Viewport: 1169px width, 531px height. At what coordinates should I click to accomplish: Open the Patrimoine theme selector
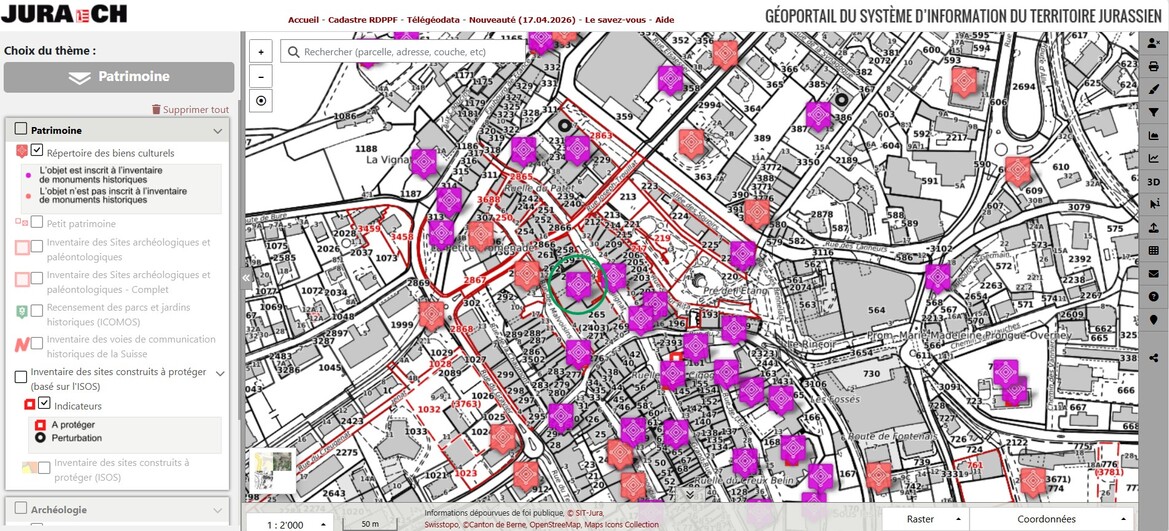(x=119, y=77)
